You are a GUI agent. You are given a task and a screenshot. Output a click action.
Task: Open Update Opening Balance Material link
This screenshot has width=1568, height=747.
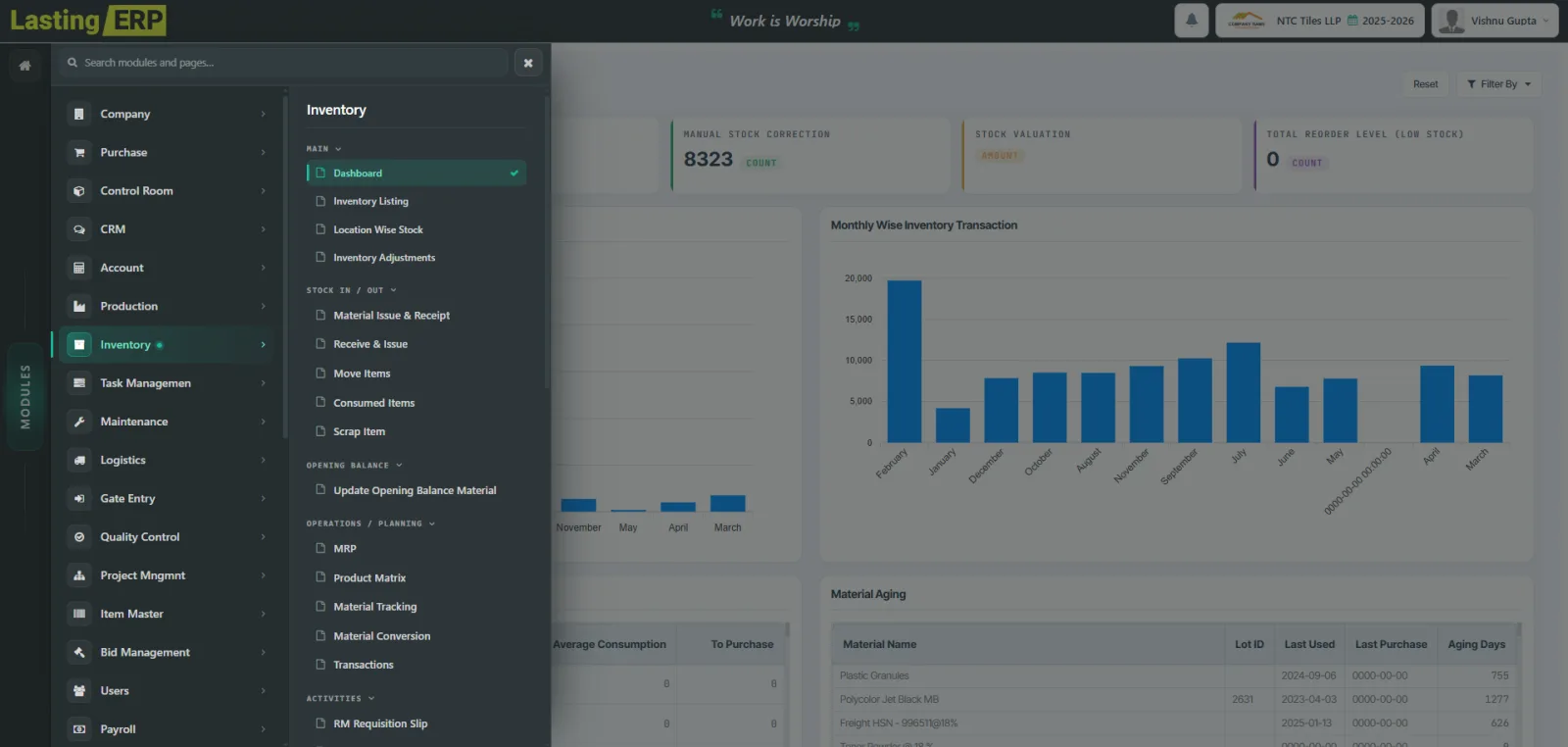(415, 490)
